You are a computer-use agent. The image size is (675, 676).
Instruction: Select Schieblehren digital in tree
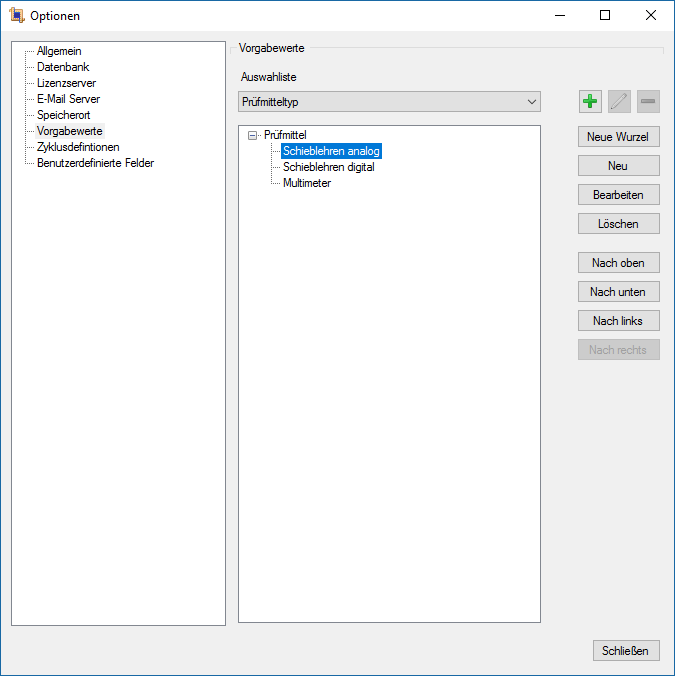tap(328, 167)
